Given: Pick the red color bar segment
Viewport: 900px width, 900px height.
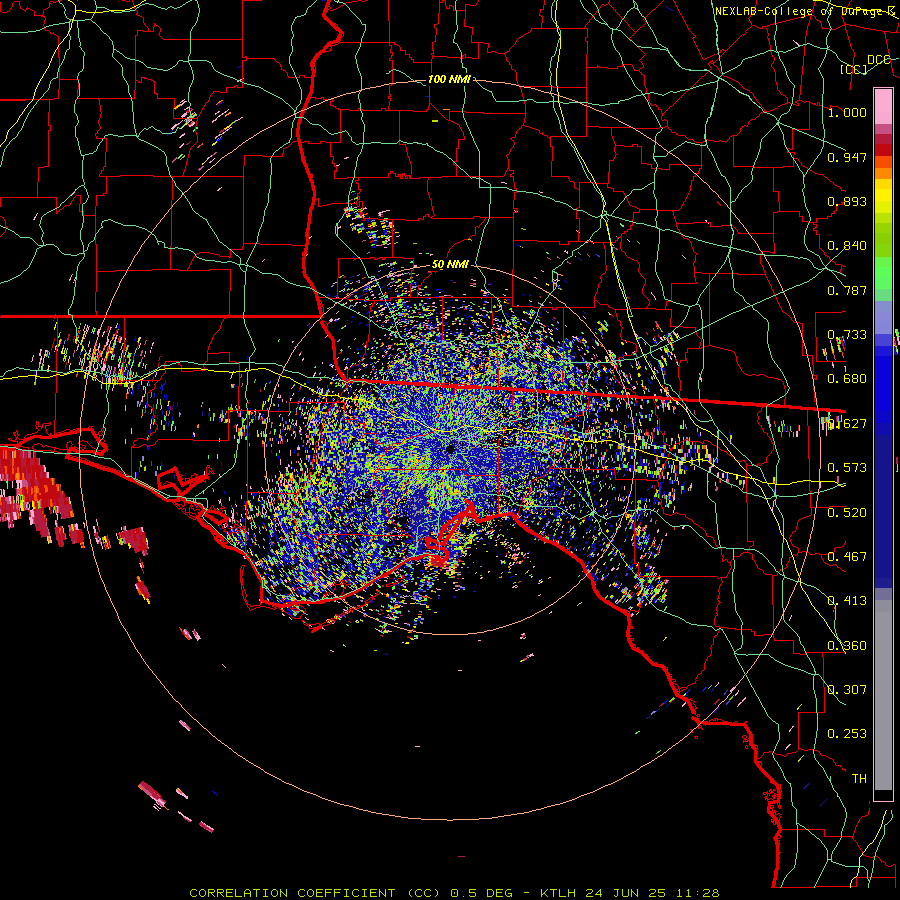Looking at the screenshot, I should pyautogui.click(x=883, y=149).
